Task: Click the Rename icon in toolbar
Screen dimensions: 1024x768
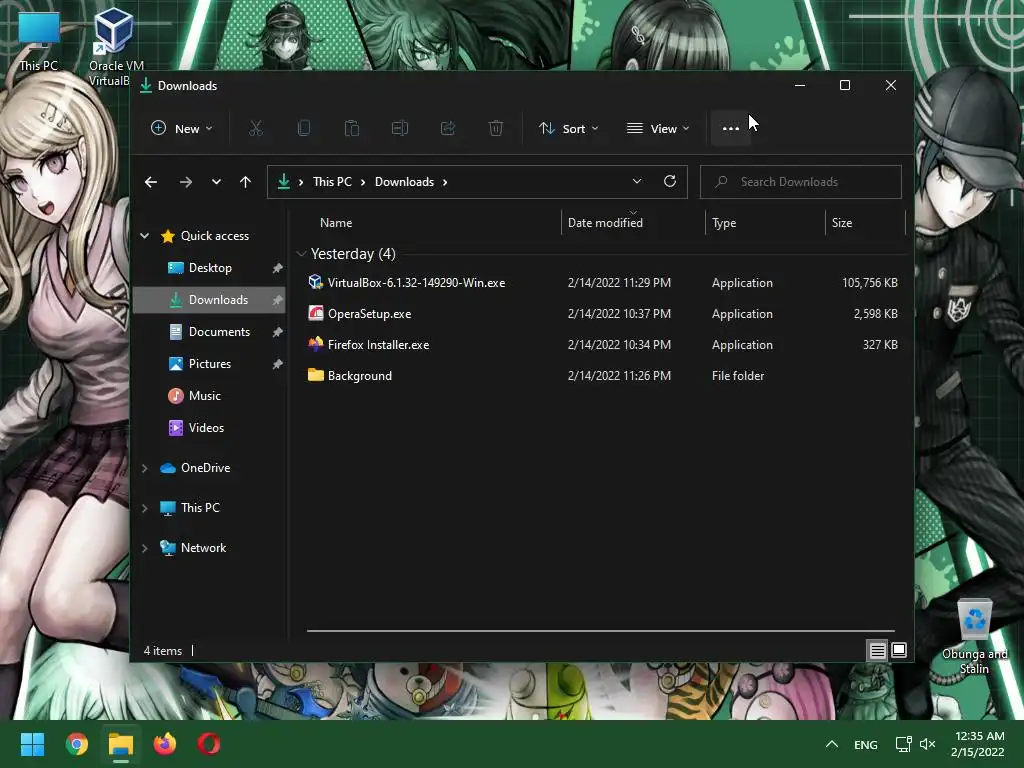Action: [400, 128]
